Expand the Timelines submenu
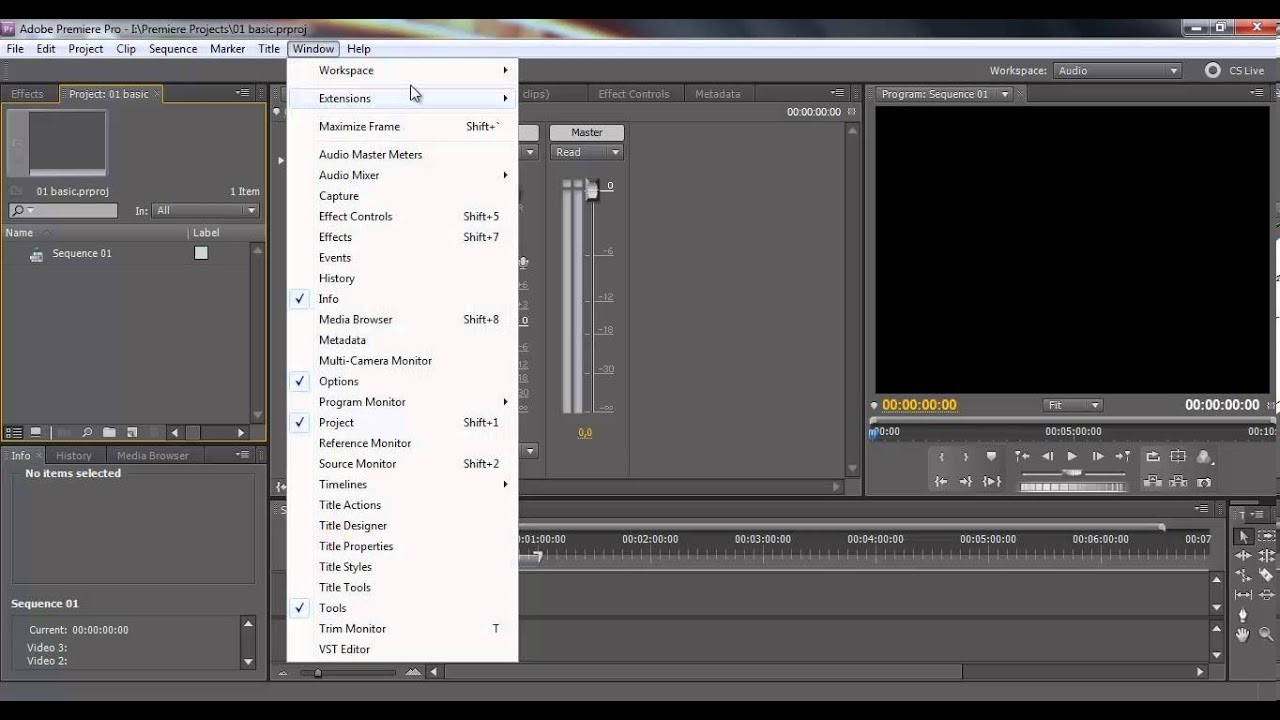1280x720 pixels. click(402, 484)
